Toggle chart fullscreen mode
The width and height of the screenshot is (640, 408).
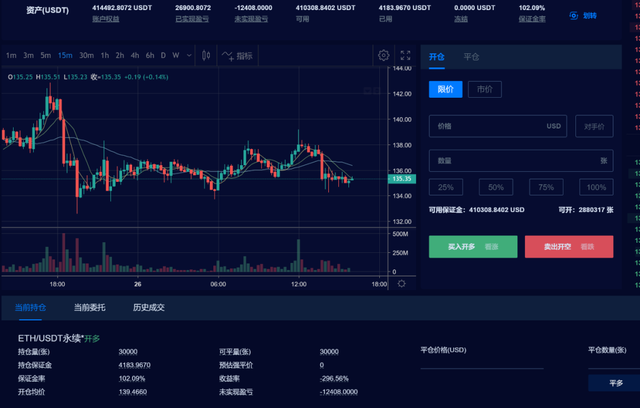[405, 55]
